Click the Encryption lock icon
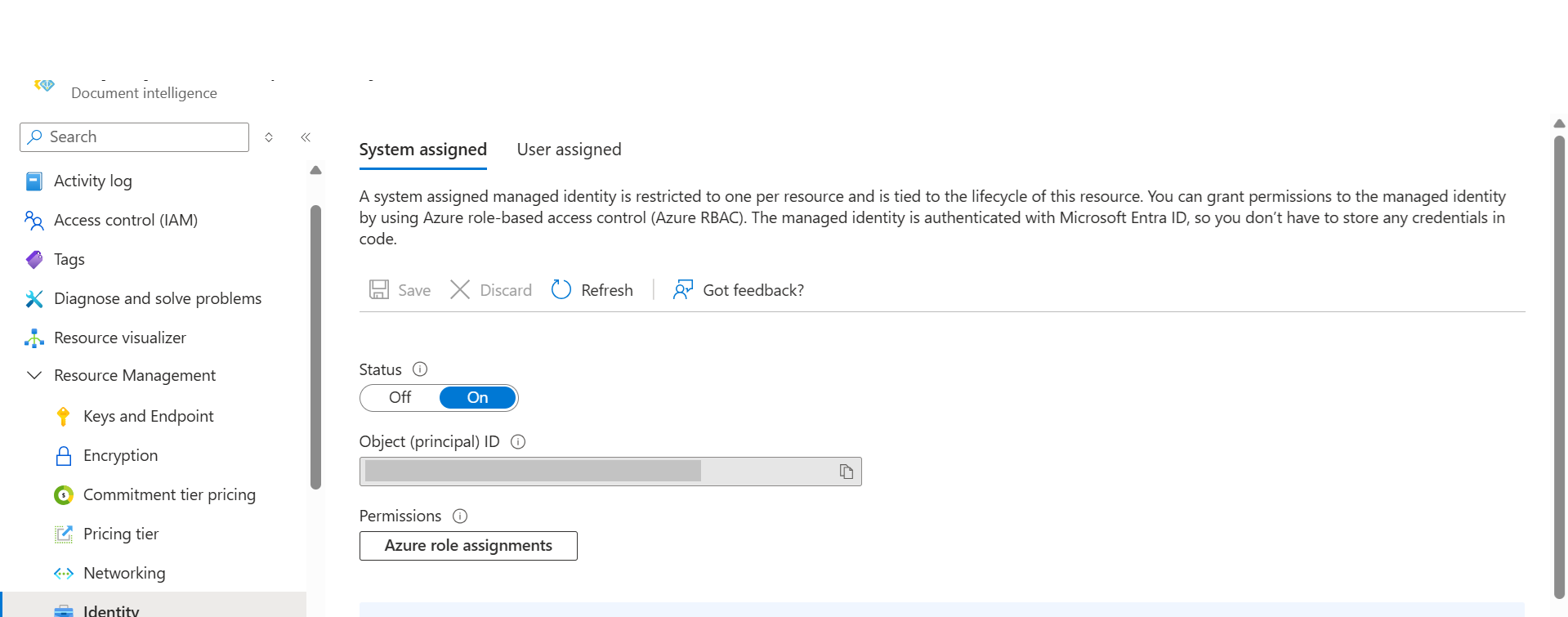This screenshot has width=1568, height=617. [64, 456]
